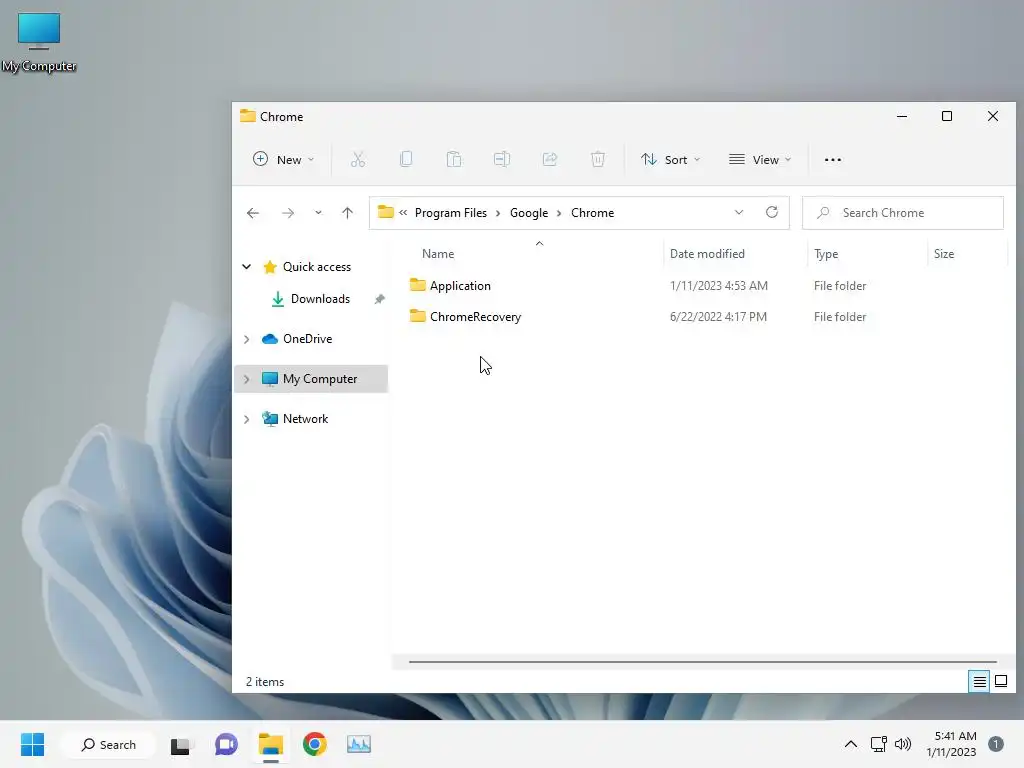
Task: Show hidden system tray icons
Action: 850,744
